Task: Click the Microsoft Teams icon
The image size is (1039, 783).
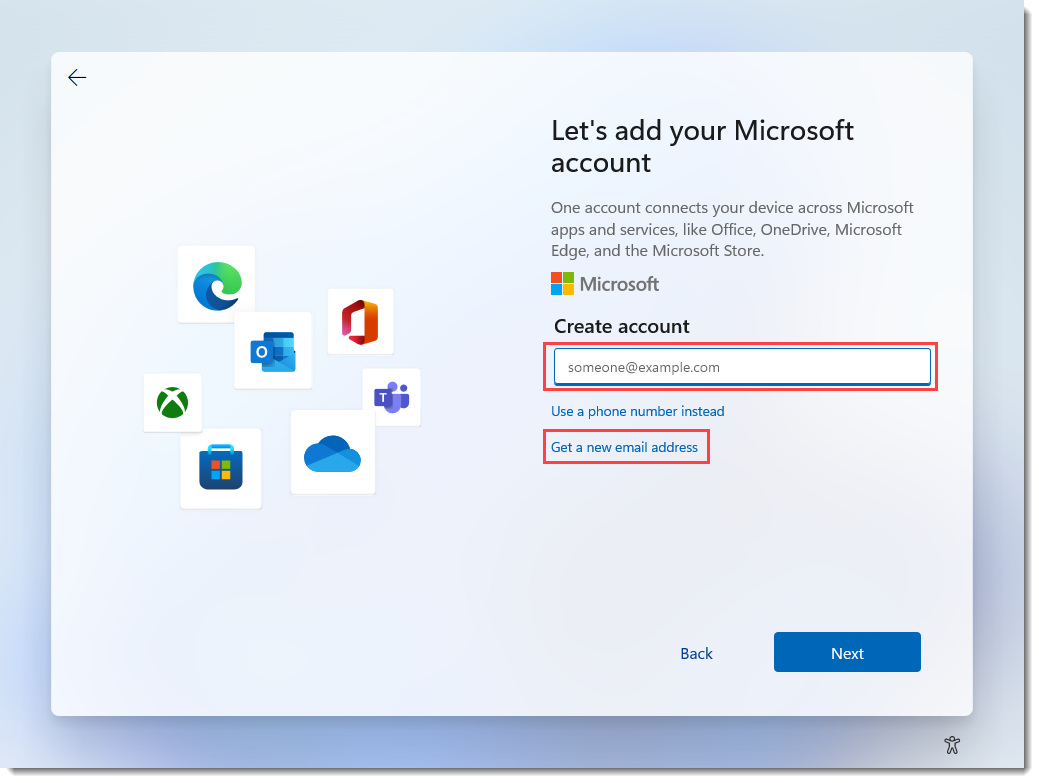Action: click(x=392, y=397)
